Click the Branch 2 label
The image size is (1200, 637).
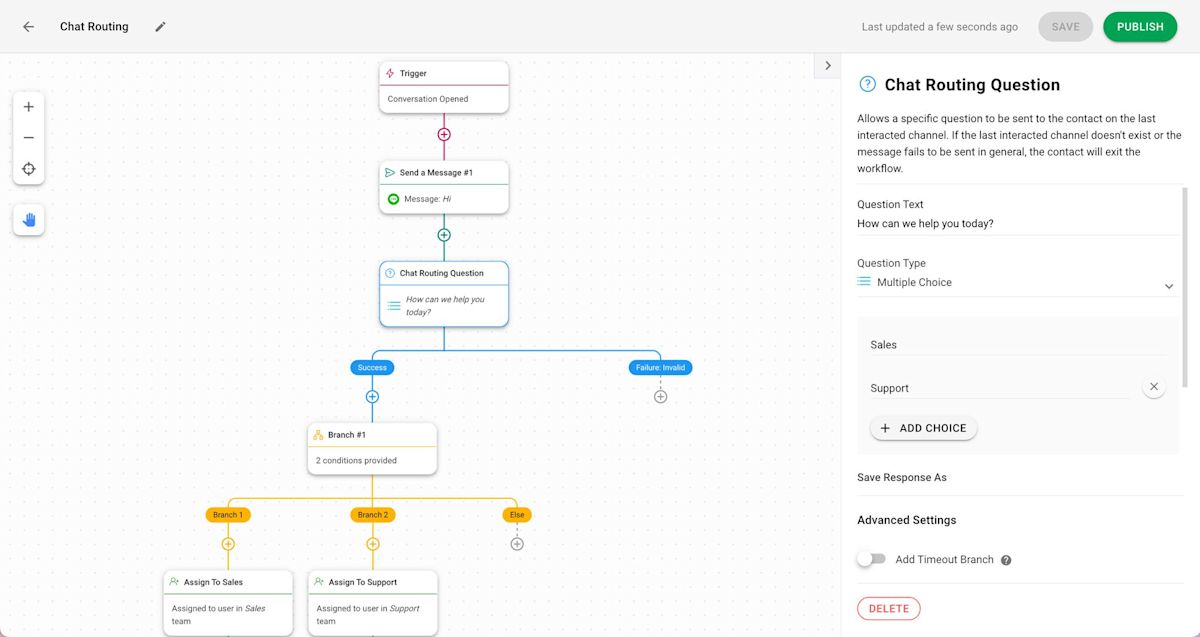(372, 515)
